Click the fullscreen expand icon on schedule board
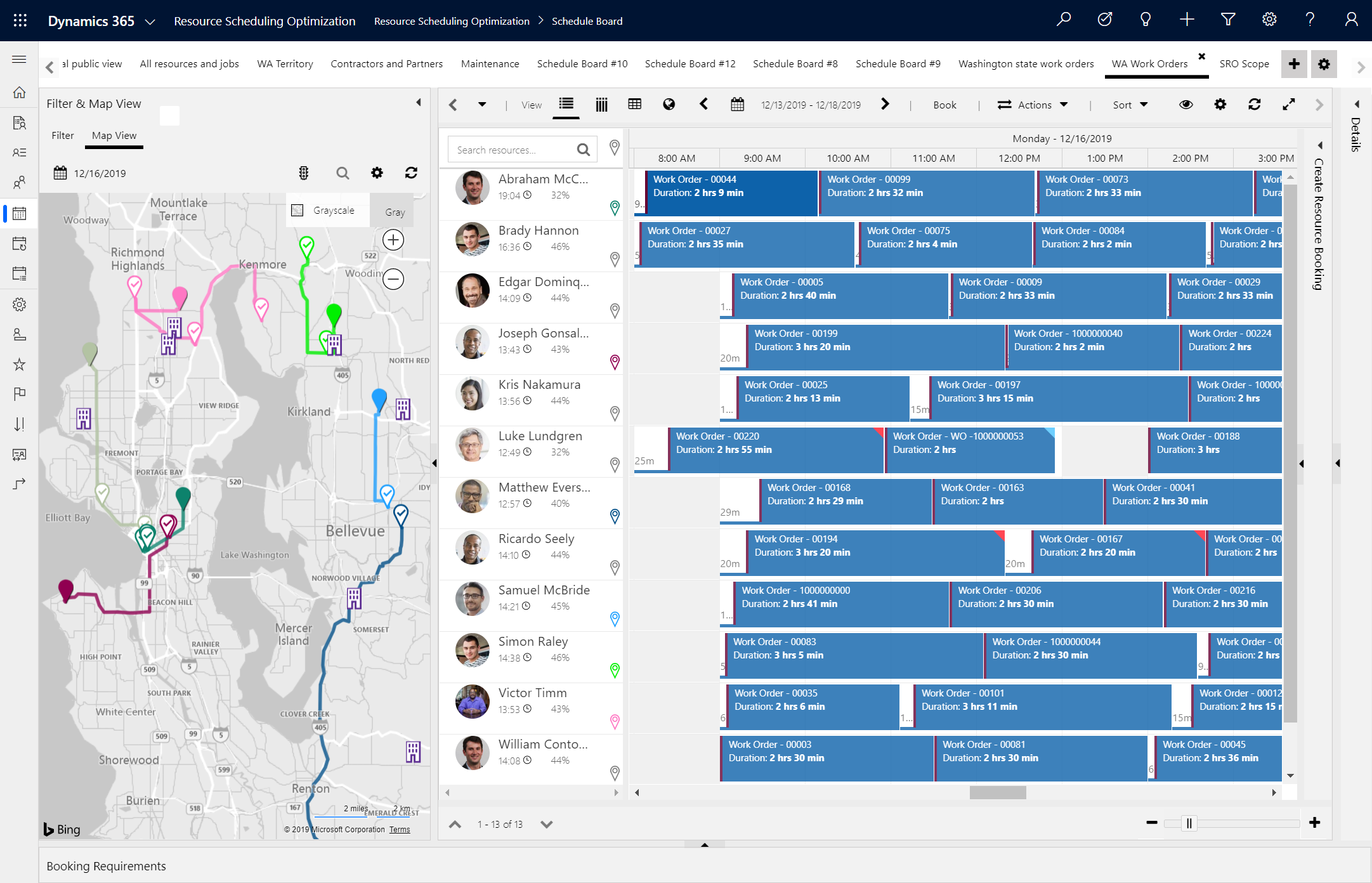 pyautogui.click(x=1289, y=104)
